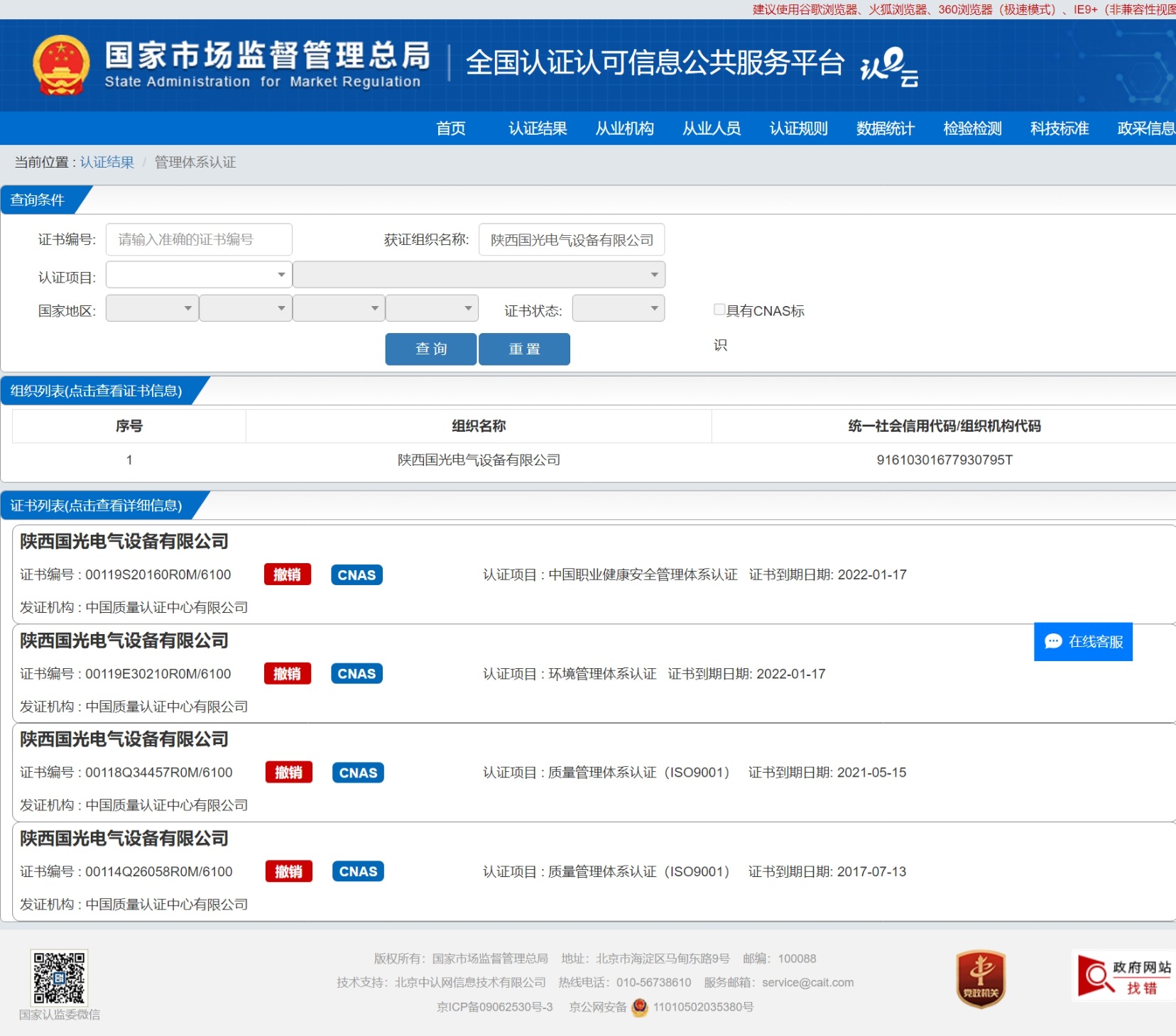Click expiry date 2017-07-13
1176x1036 pixels.
(871, 872)
